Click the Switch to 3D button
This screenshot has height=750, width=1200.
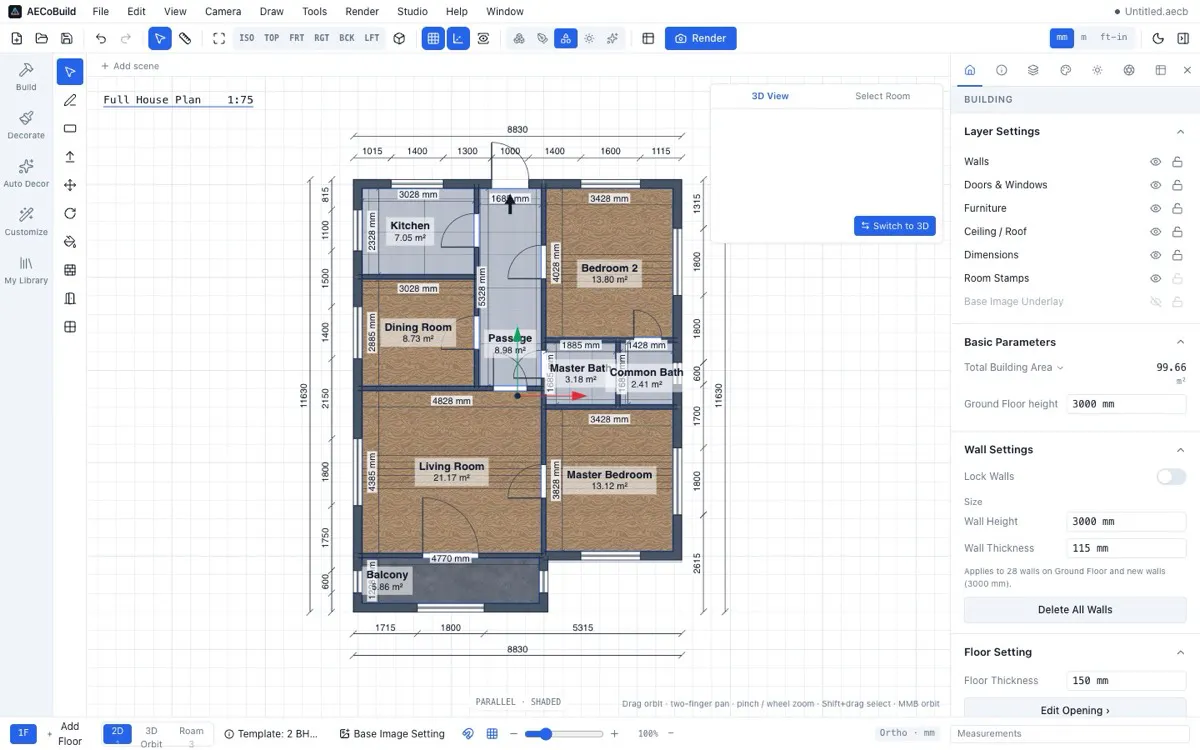pyautogui.click(x=895, y=226)
